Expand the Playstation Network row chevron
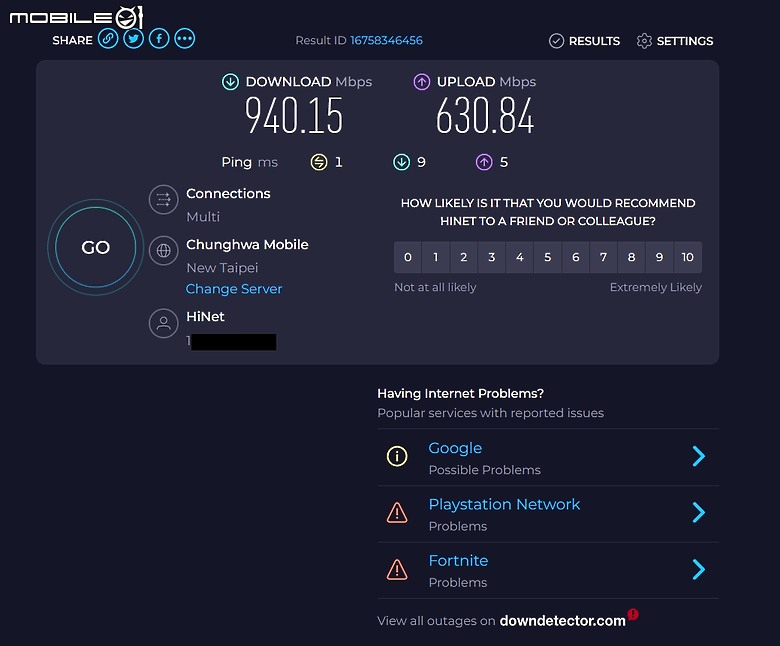This screenshot has width=780, height=646. tap(699, 512)
